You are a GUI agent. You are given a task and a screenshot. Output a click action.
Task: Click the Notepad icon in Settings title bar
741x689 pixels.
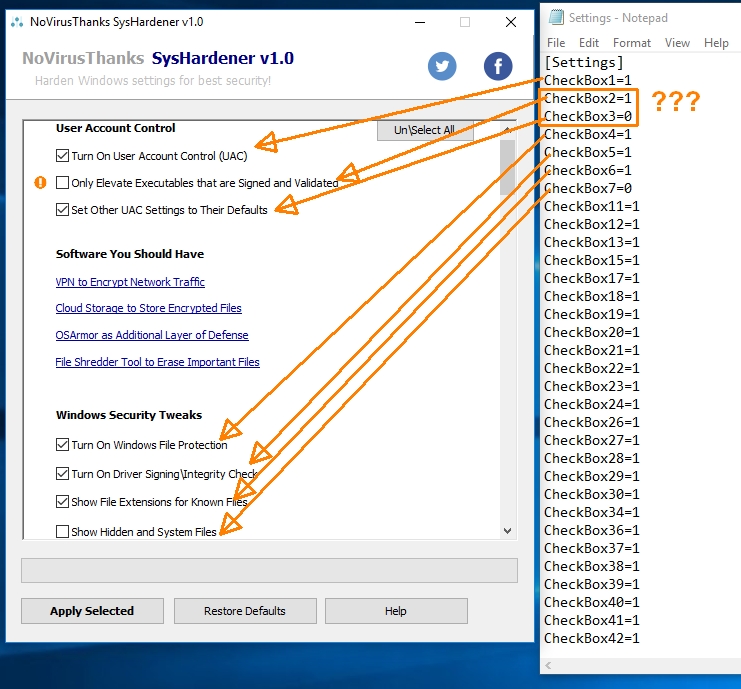coord(556,17)
